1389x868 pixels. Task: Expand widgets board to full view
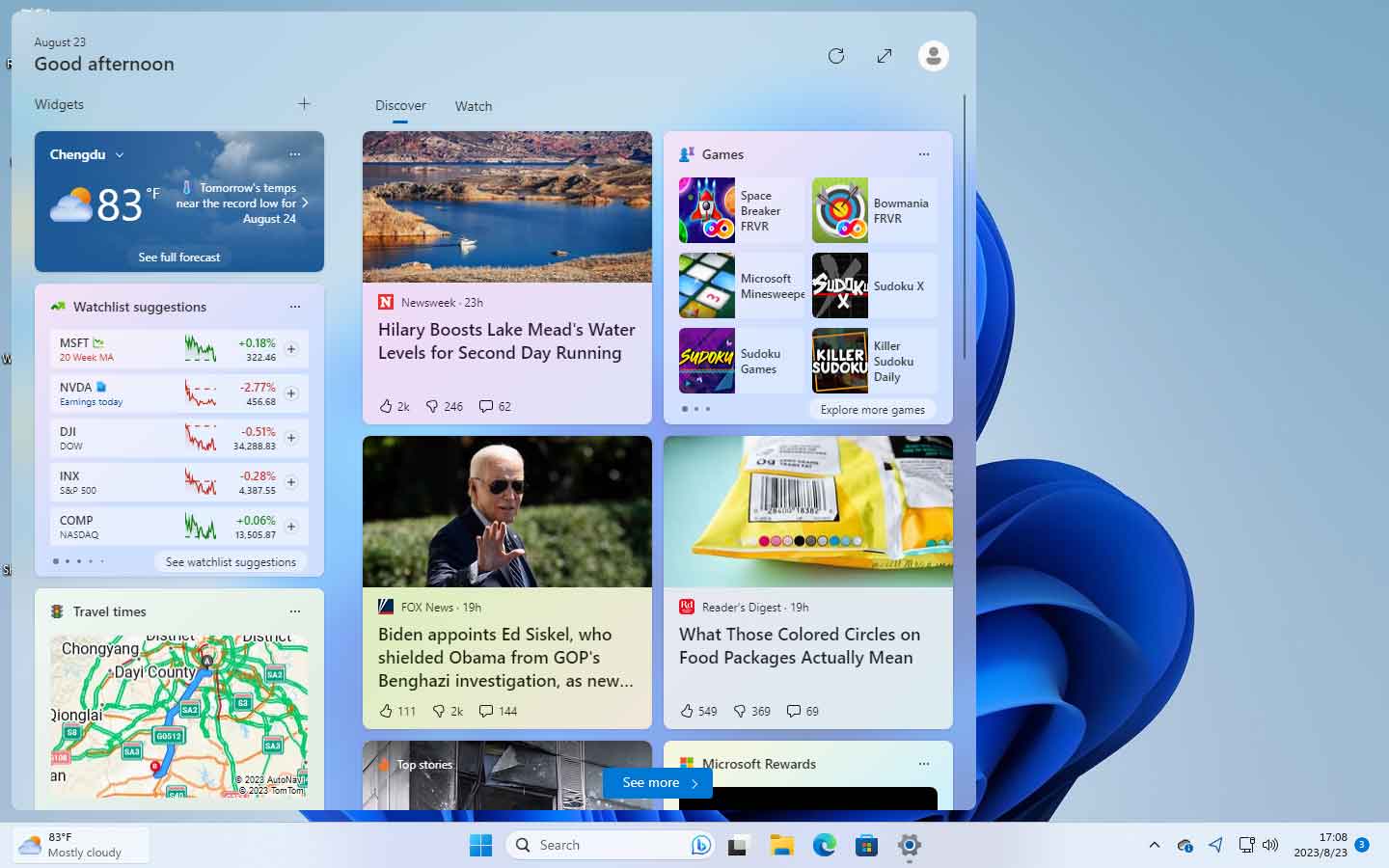(885, 56)
